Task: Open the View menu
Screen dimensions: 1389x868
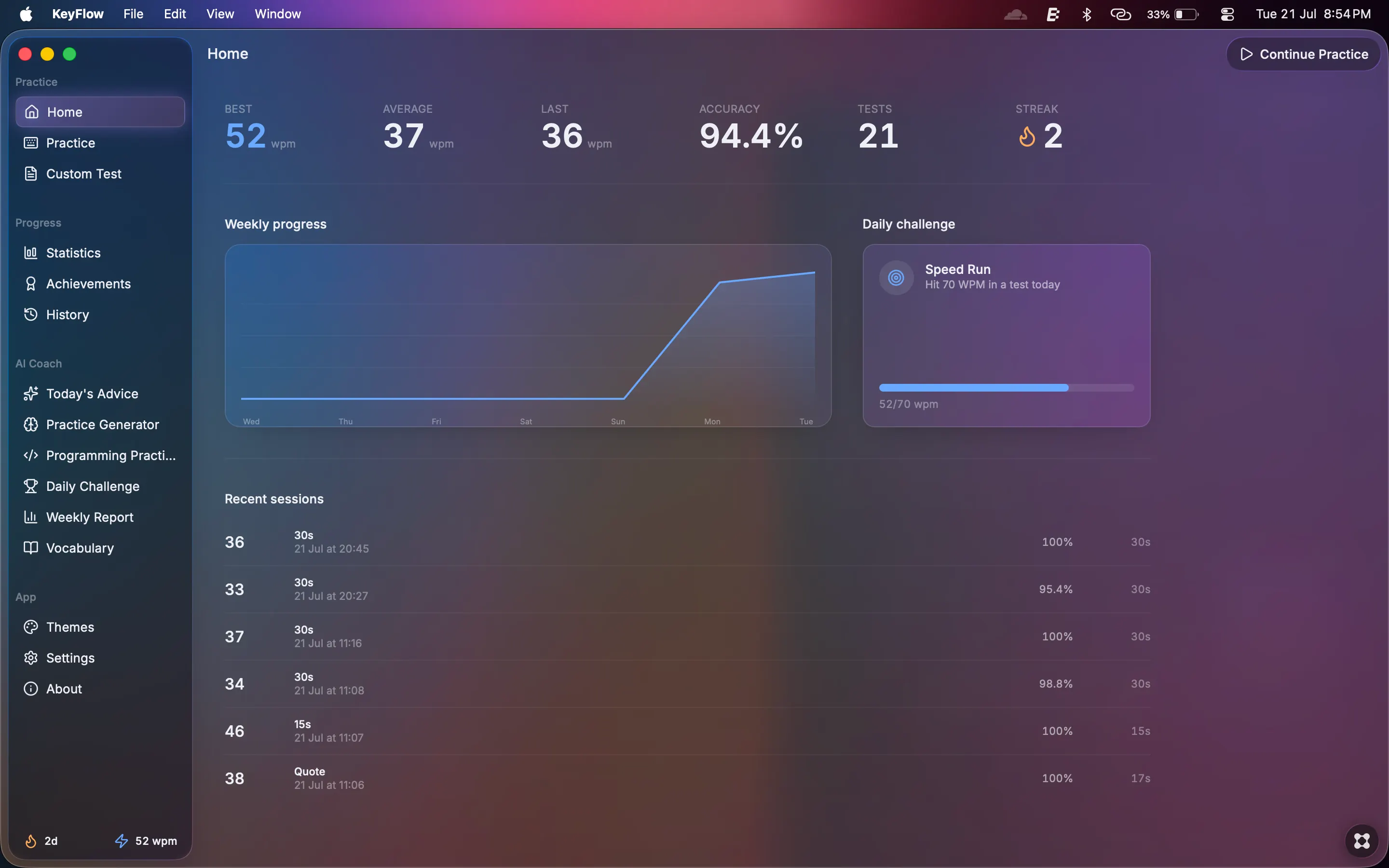Action: tap(220, 14)
